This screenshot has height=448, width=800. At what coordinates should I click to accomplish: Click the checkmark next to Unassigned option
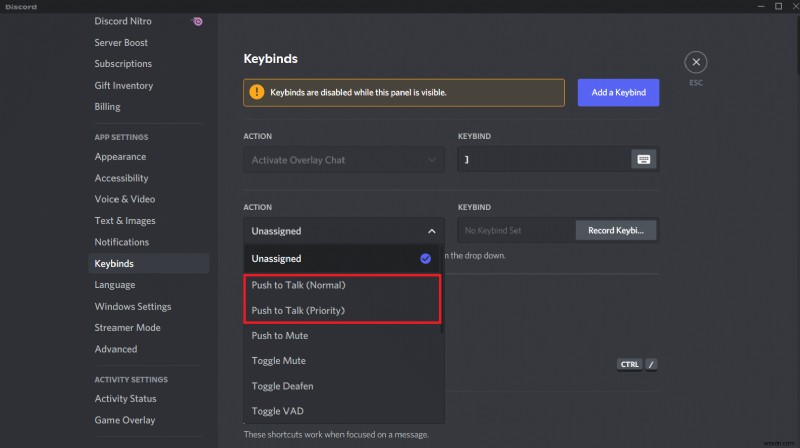425,258
